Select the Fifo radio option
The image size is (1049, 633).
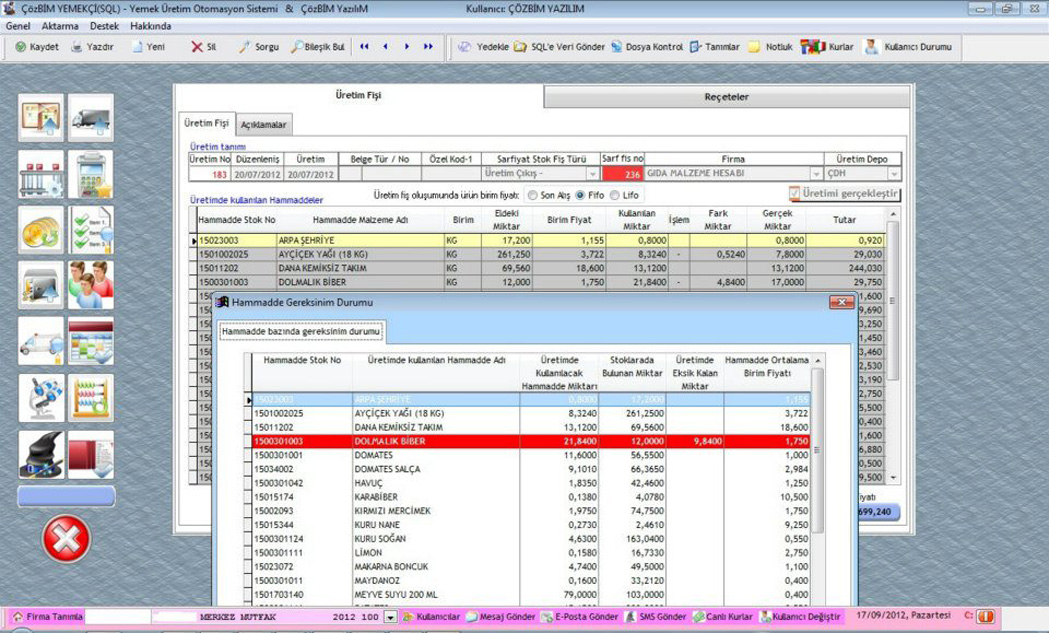click(x=581, y=195)
